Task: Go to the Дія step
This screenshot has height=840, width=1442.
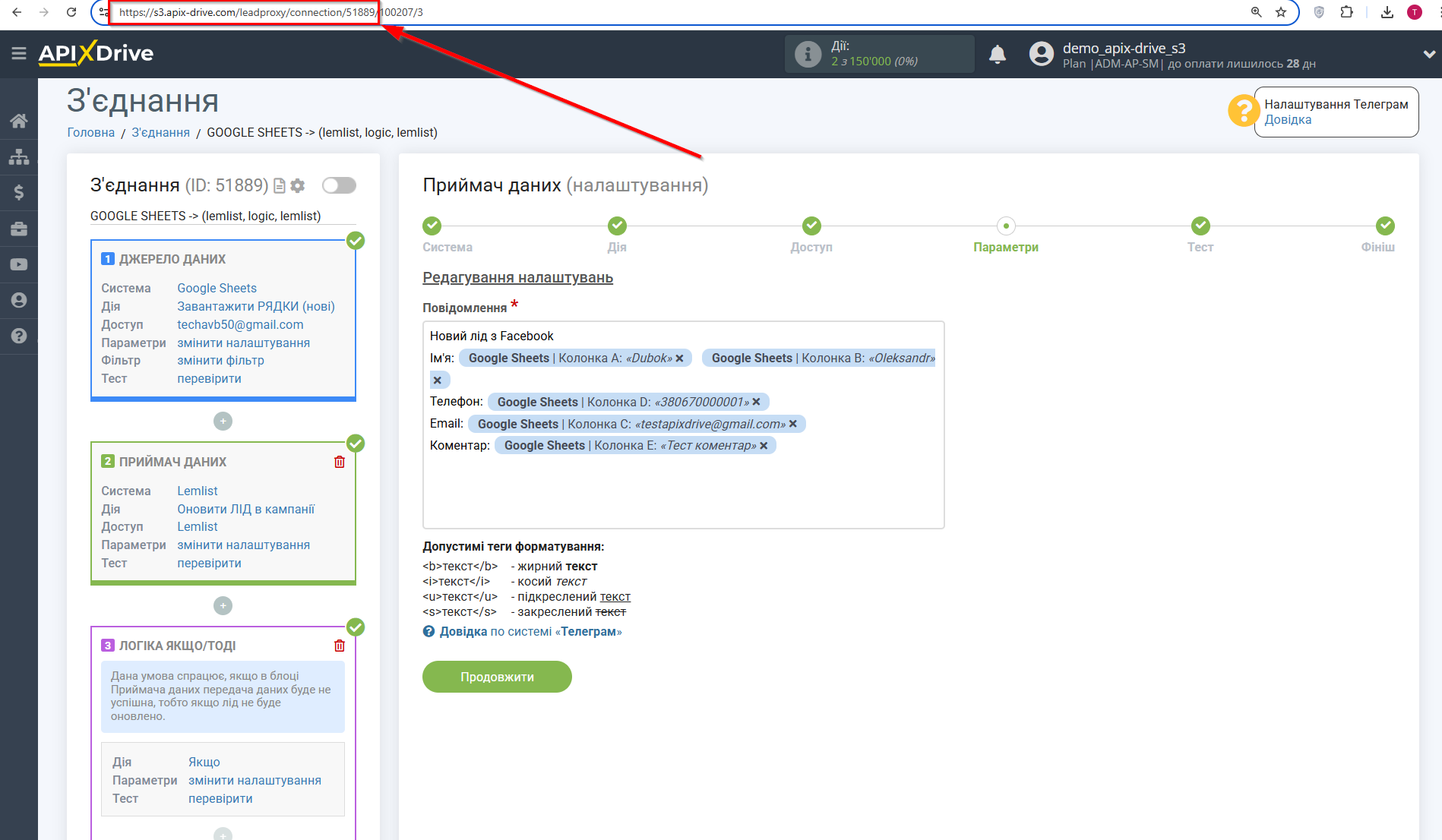Action: pos(617,226)
